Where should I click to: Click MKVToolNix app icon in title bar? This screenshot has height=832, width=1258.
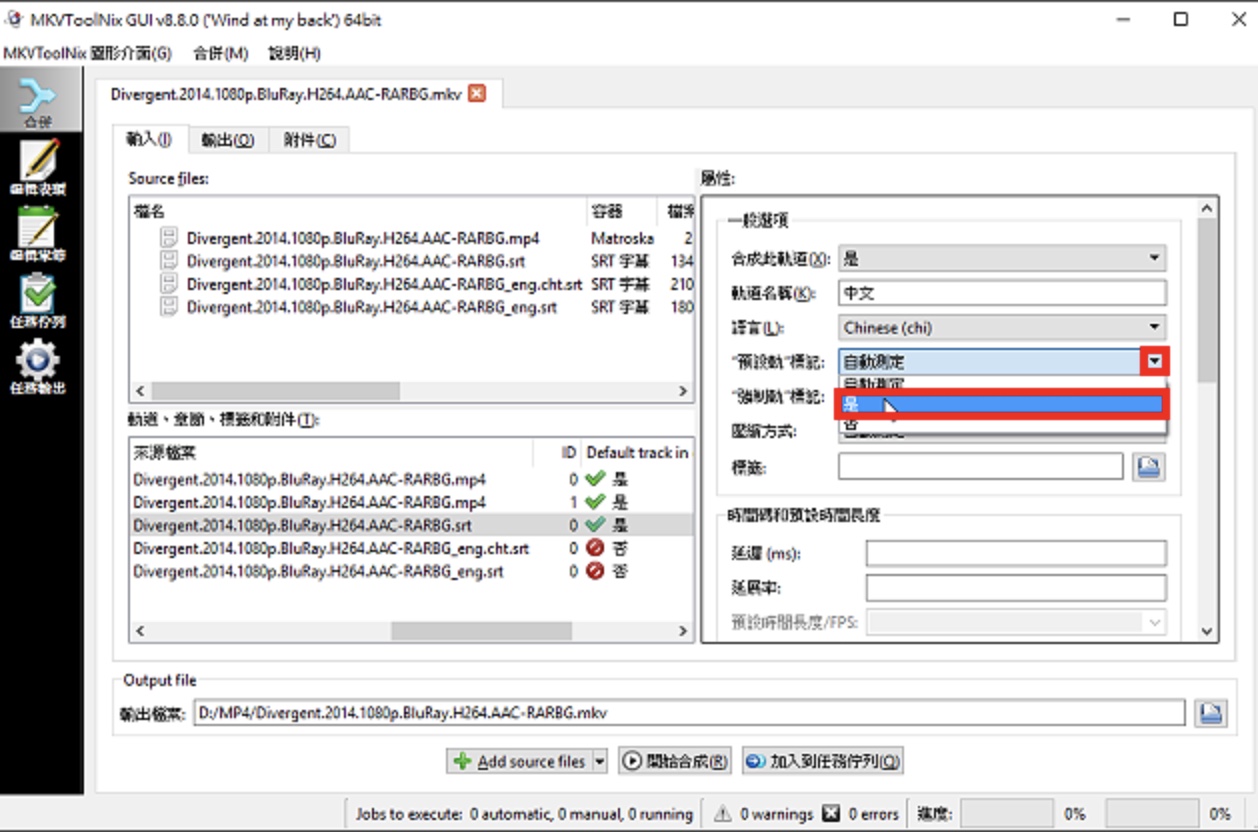click(x=15, y=19)
